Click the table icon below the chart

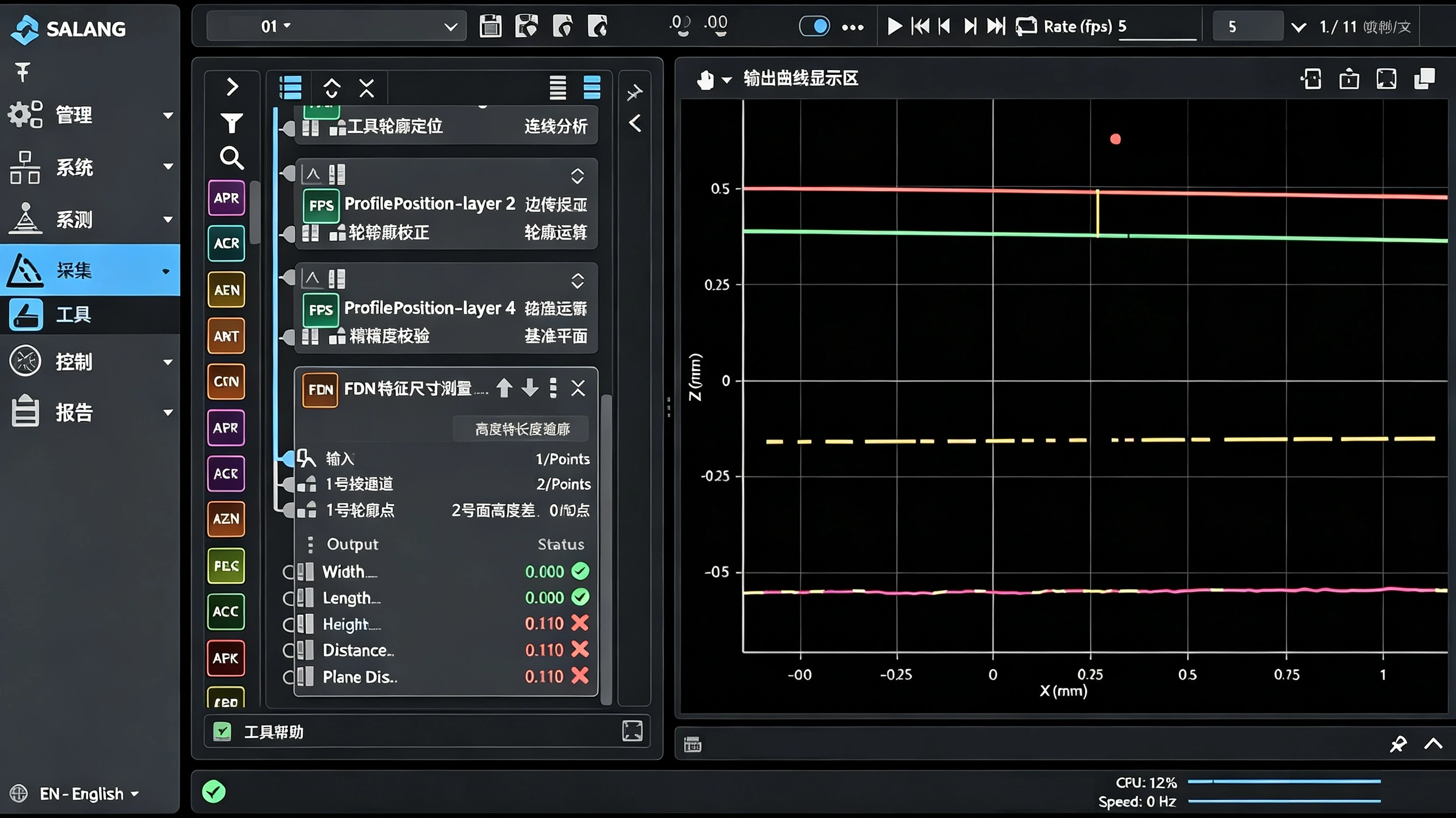click(x=692, y=744)
